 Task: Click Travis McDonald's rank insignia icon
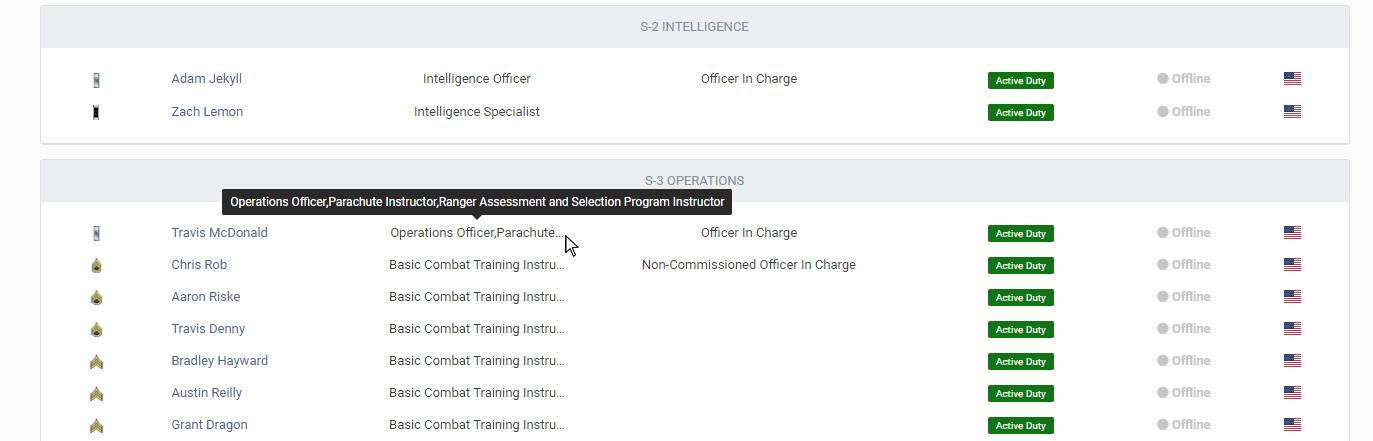point(96,234)
